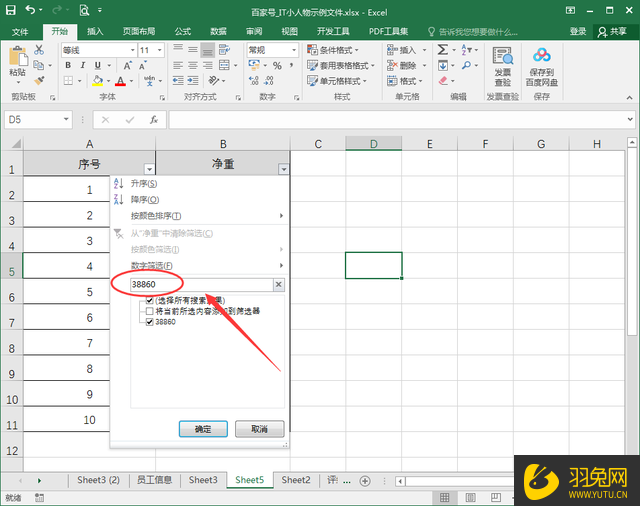
Task: Switch to the Sheet2 worksheet tab
Action: coord(296,480)
